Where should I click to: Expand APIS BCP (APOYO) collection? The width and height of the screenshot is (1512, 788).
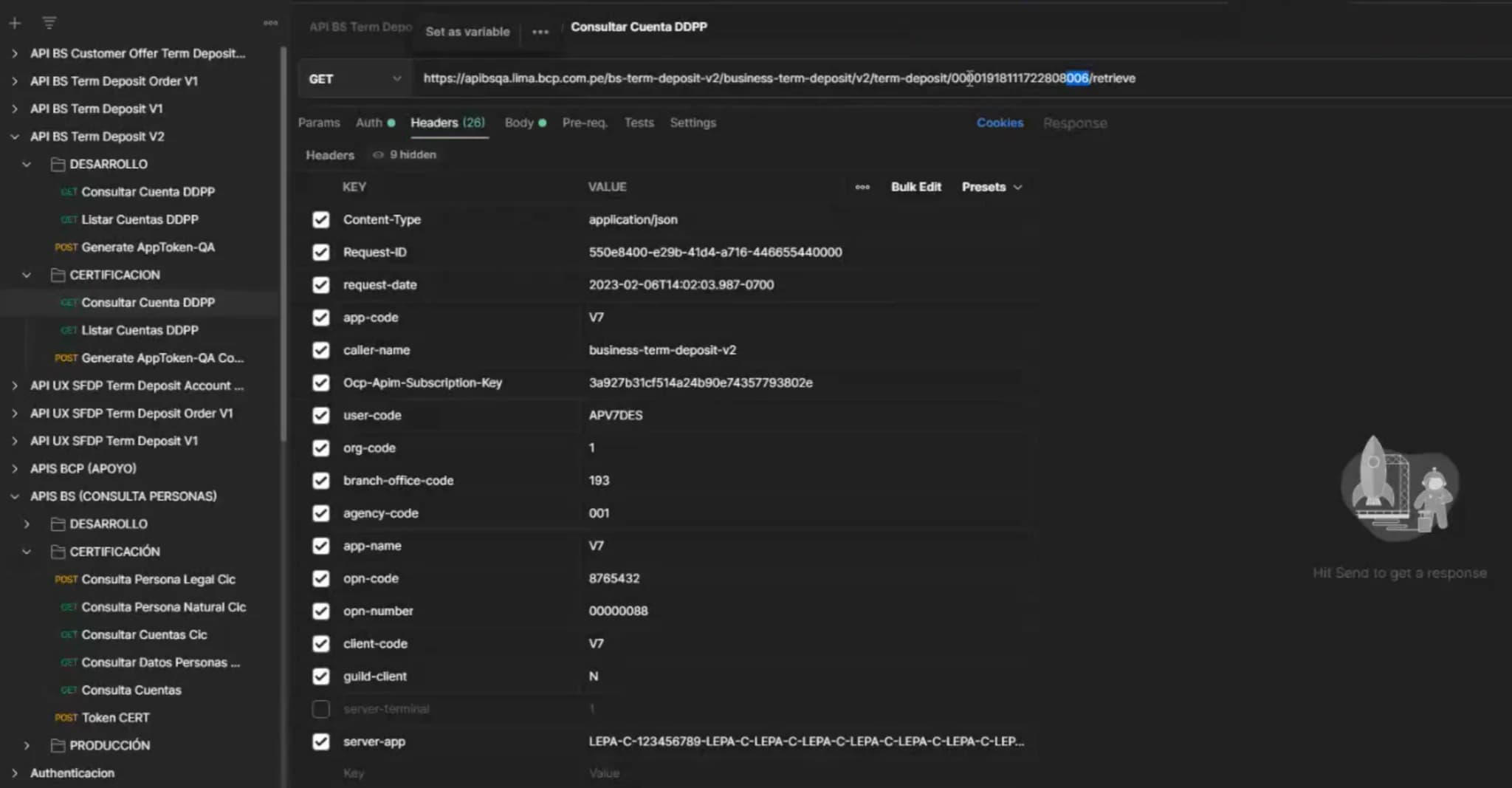(15, 468)
